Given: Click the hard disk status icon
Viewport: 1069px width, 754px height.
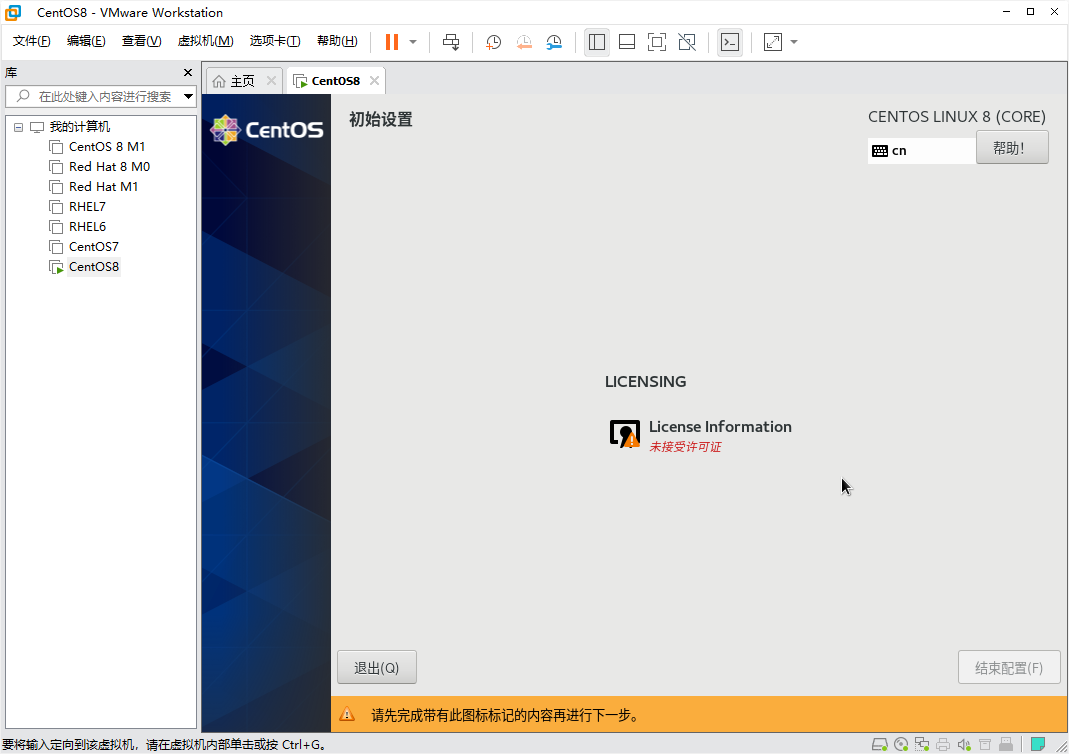Looking at the screenshot, I should 879,744.
